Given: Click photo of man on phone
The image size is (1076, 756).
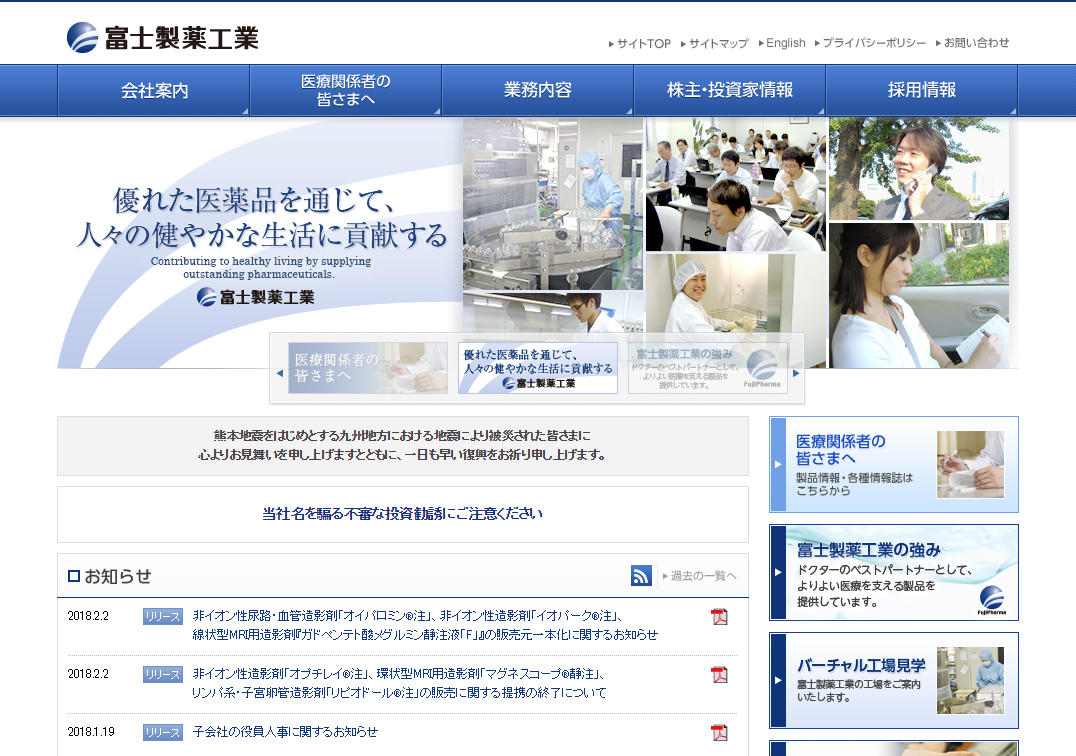Looking at the screenshot, I should point(919,169).
